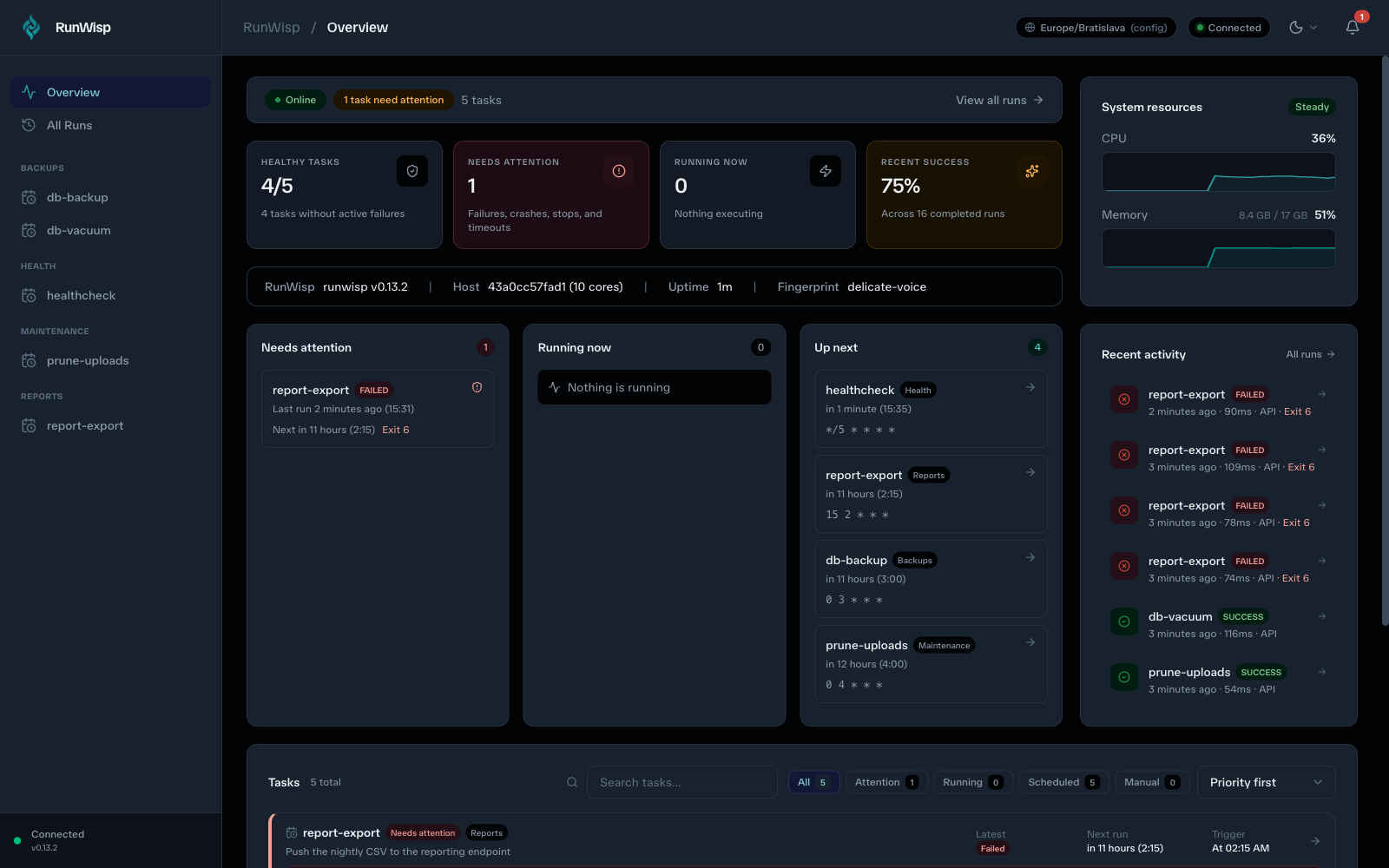Image resolution: width=1389 pixels, height=868 pixels.
Task: Click the page vertical scrollbar
Action: [x=1385, y=340]
